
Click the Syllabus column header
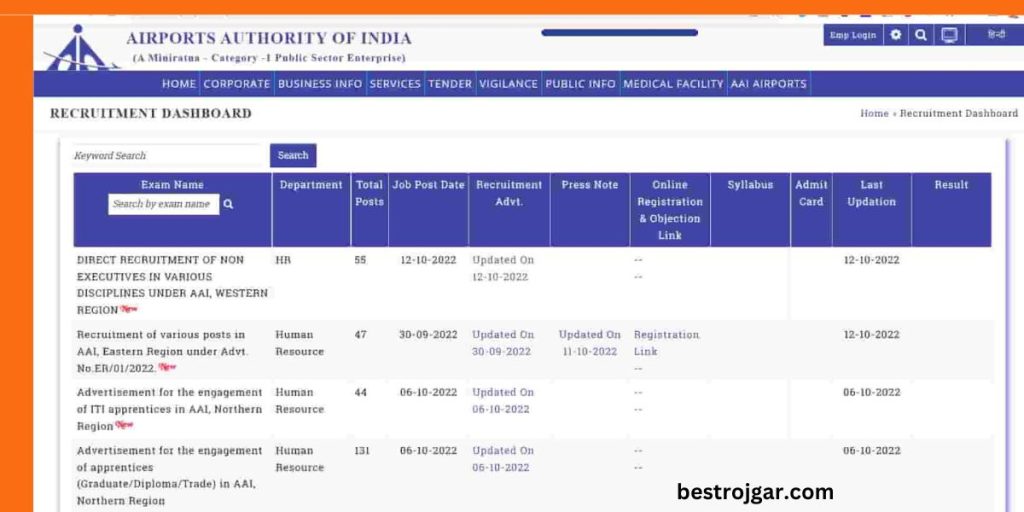click(750, 185)
